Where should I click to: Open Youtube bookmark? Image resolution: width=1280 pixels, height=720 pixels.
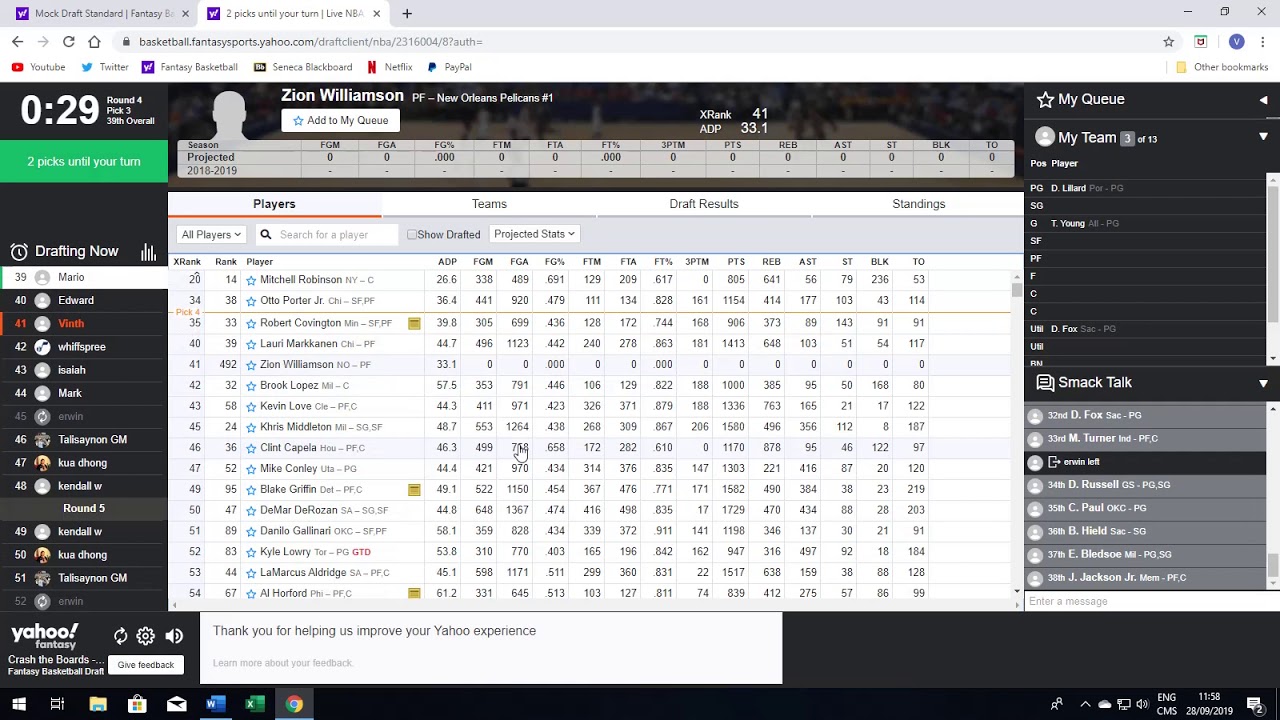[38, 67]
